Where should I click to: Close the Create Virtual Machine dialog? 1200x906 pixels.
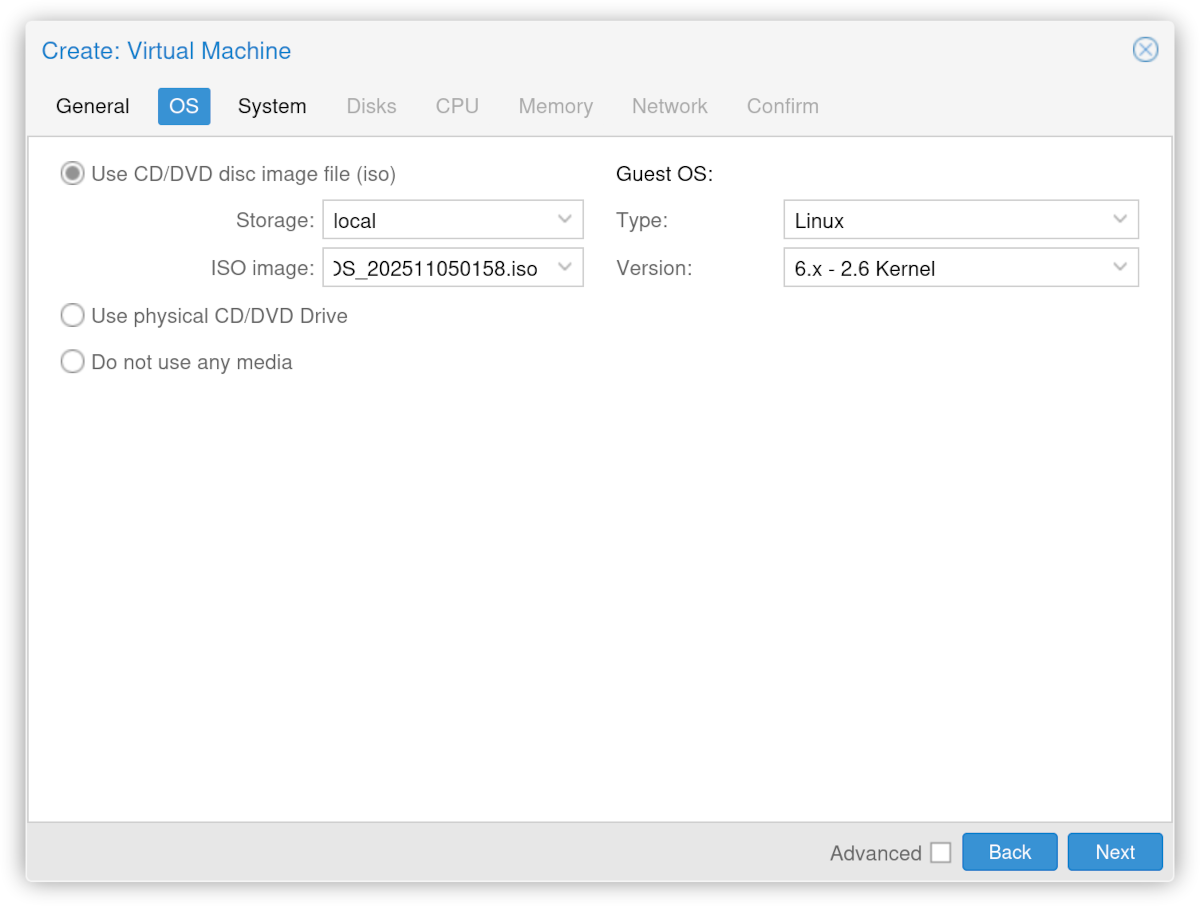pyautogui.click(x=1145, y=50)
